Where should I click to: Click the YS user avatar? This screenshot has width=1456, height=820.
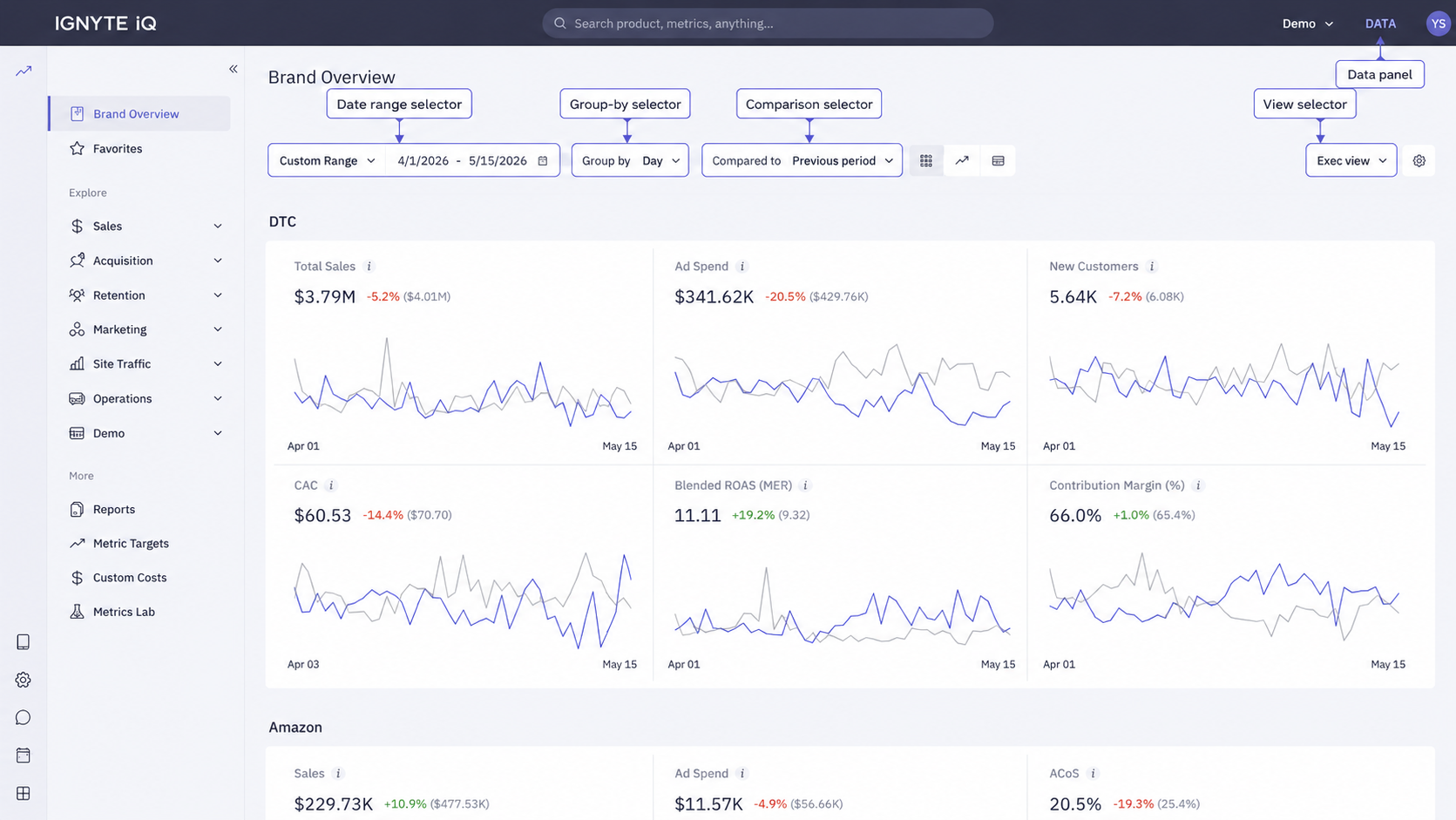tap(1437, 24)
